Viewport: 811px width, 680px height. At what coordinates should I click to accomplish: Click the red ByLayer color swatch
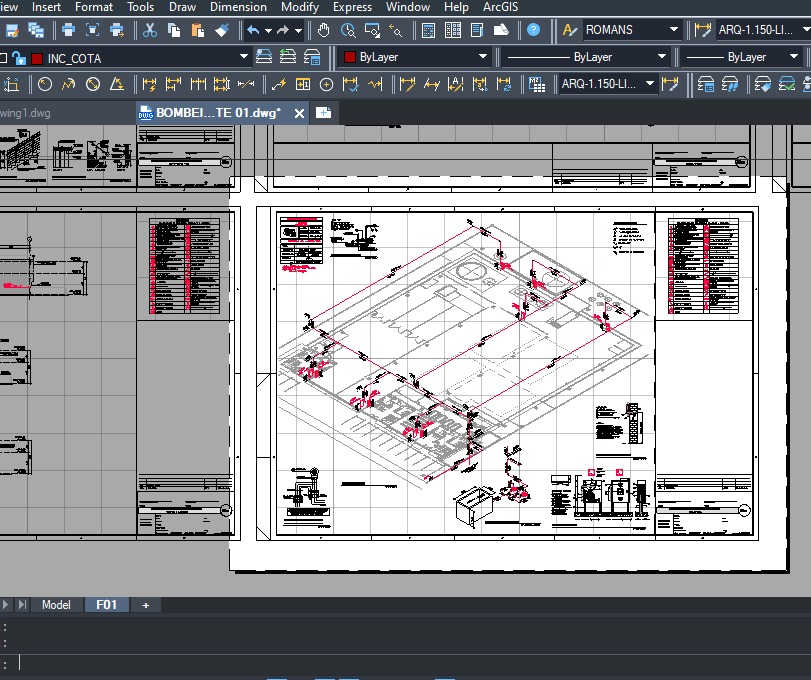348,57
